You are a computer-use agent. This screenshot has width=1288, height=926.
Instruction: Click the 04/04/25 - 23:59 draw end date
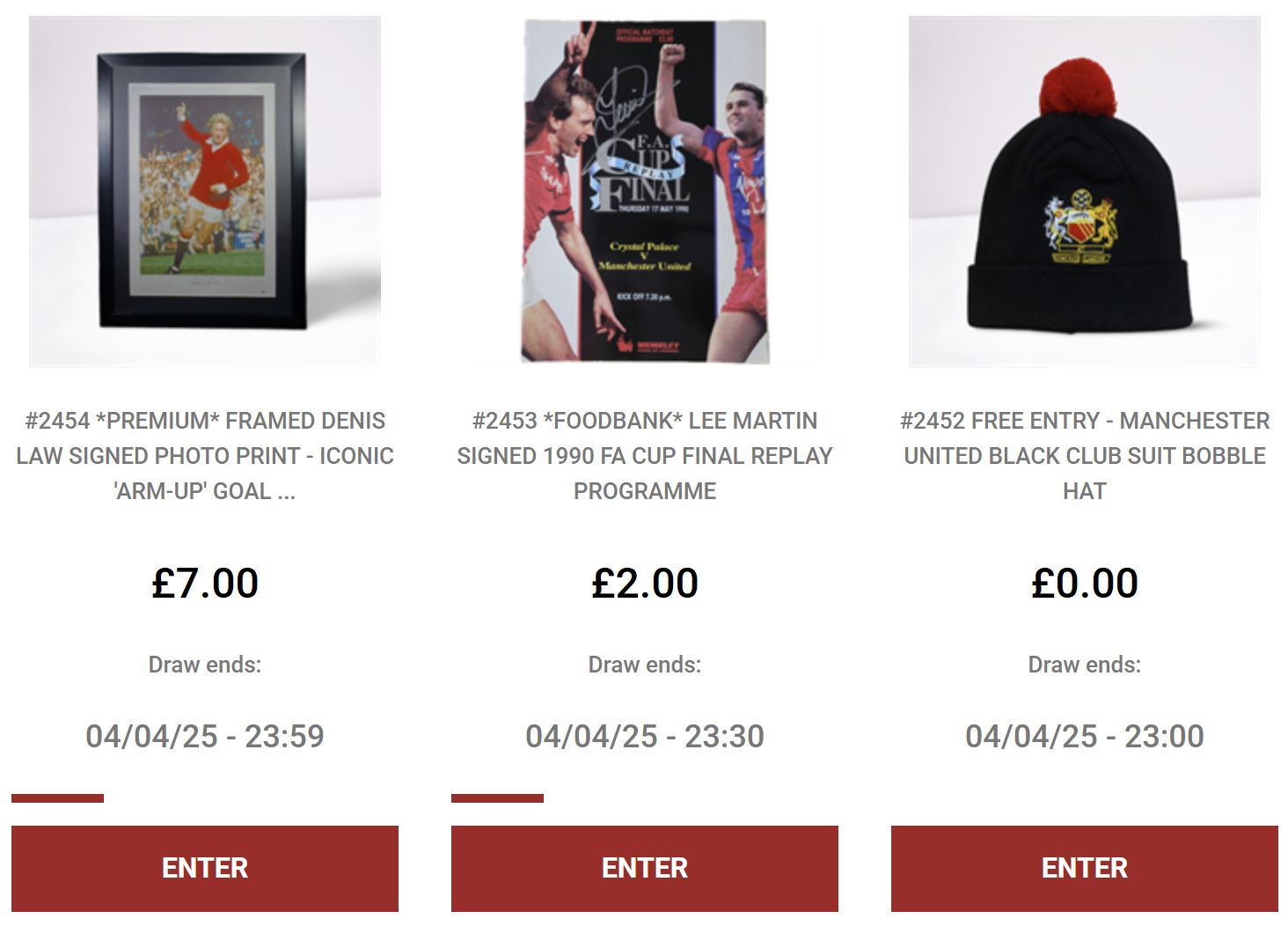tap(205, 736)
